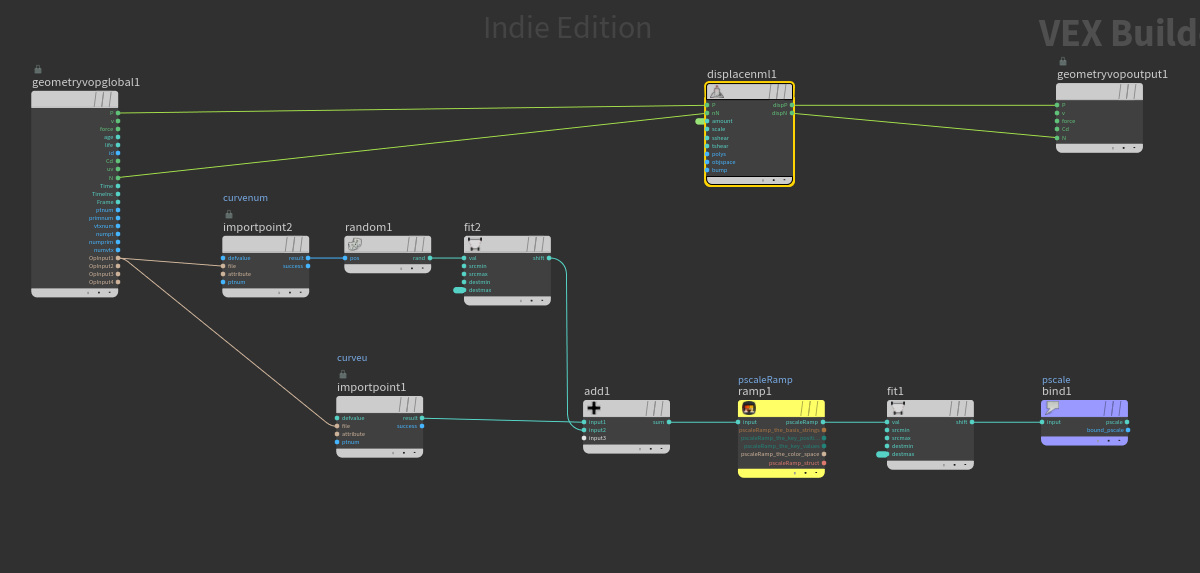Click scale input on displacenml1
This screenshot has height=573, width=1200.
tap(707, 129)
